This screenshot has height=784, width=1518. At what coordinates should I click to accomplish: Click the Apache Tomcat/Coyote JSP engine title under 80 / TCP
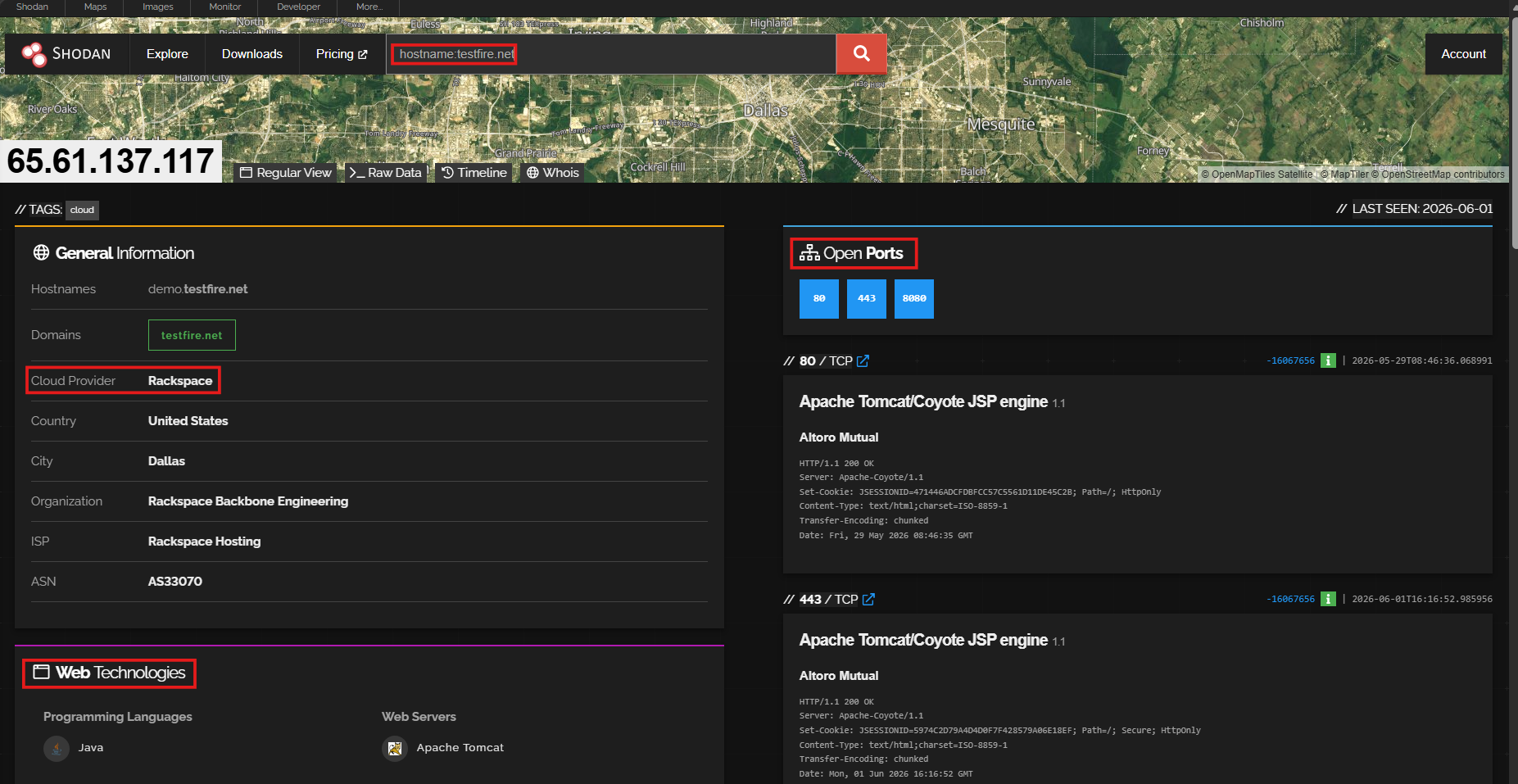[923, 401]
